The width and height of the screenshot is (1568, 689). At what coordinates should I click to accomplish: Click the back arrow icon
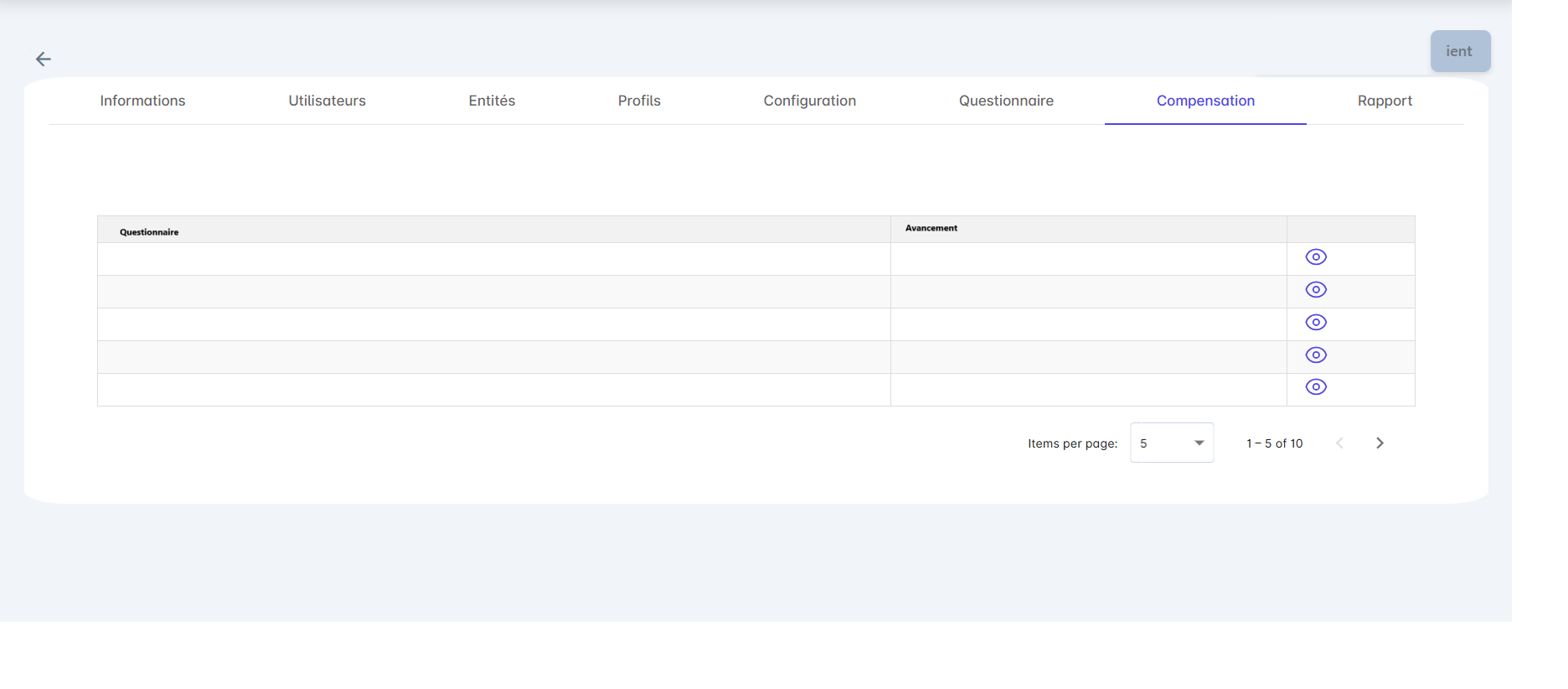coord(44,59)
